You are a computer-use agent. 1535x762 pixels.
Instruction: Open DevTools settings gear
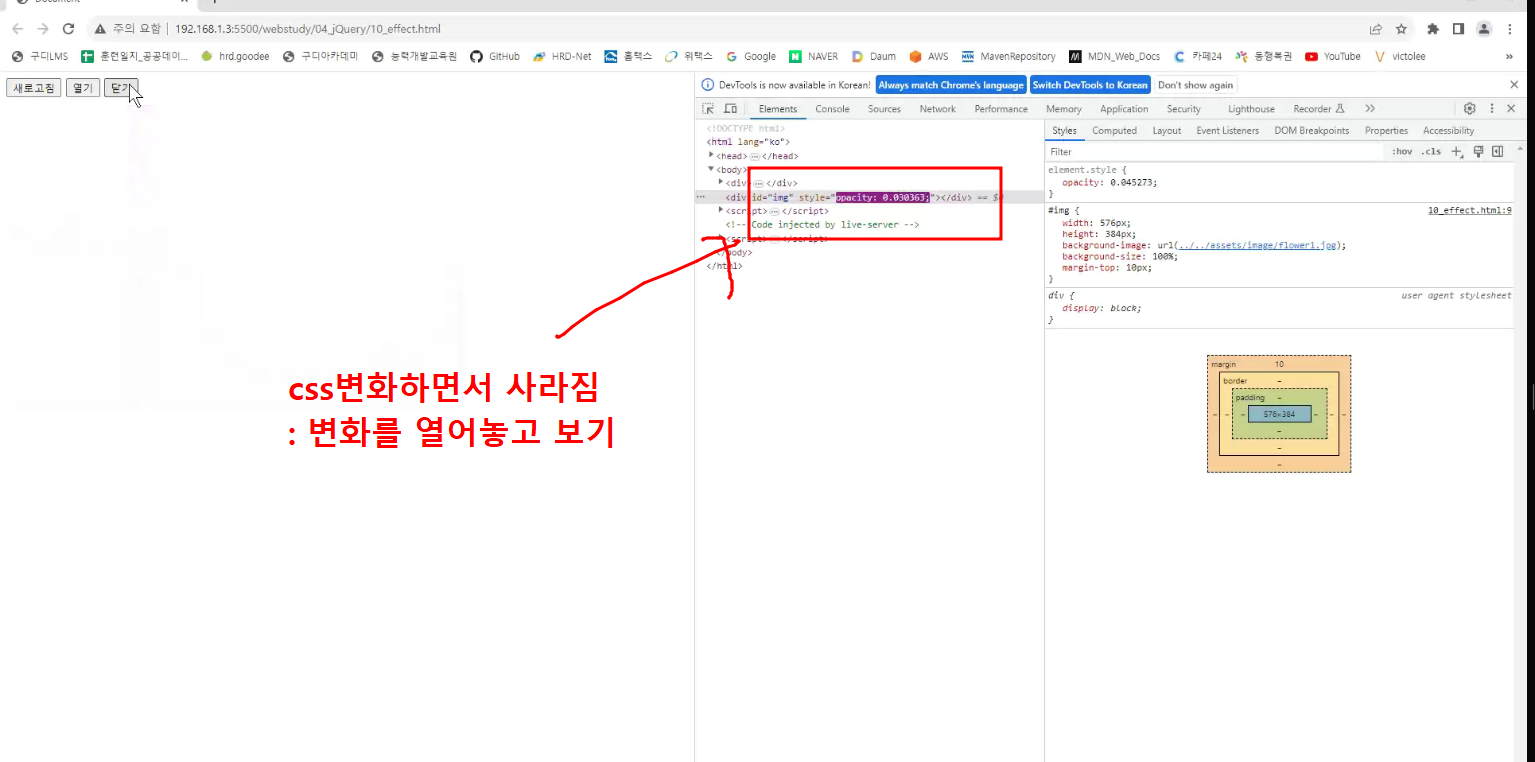click(1469, 109)
